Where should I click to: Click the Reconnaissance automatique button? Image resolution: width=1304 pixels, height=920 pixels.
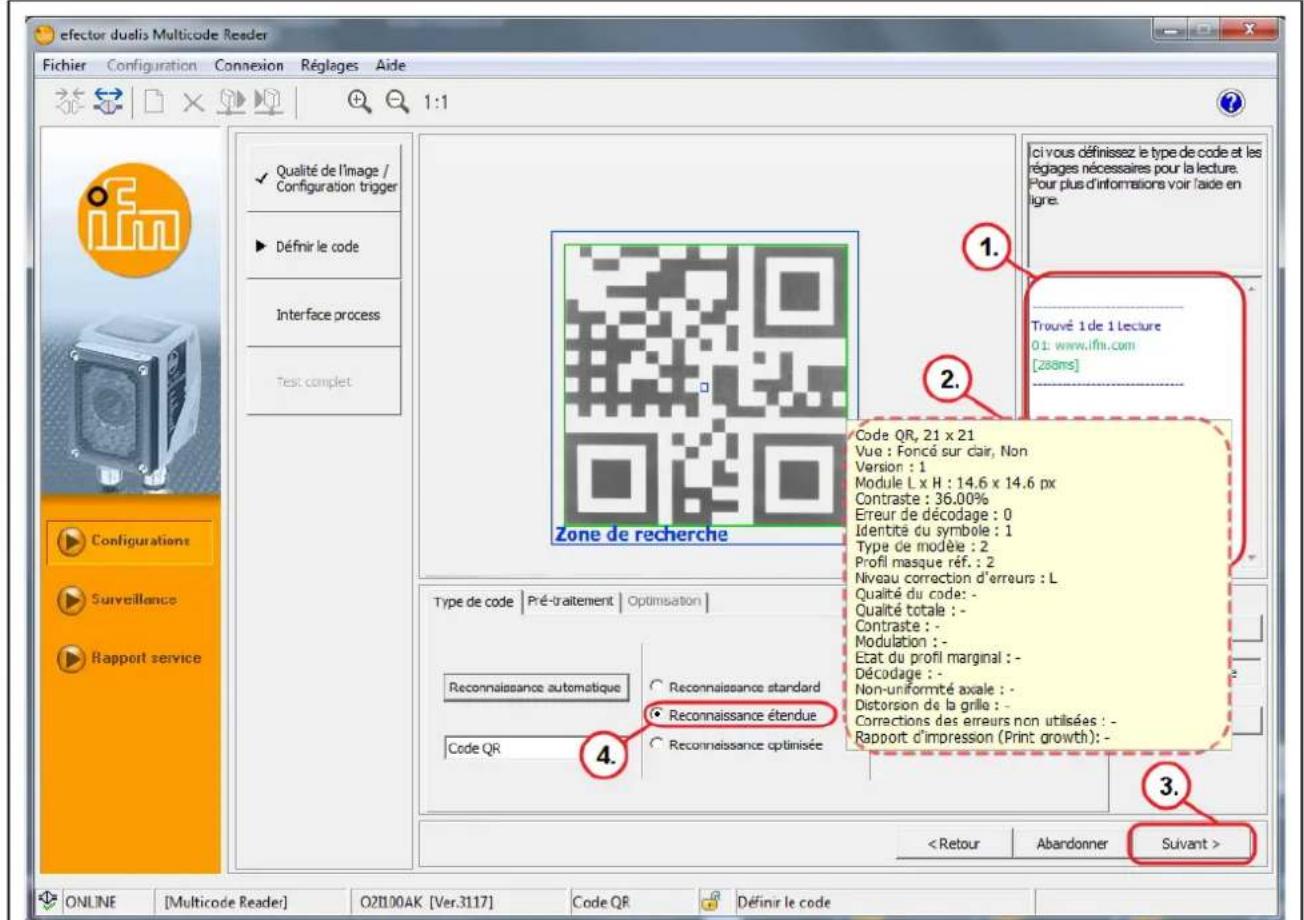(x=535, y=687)
